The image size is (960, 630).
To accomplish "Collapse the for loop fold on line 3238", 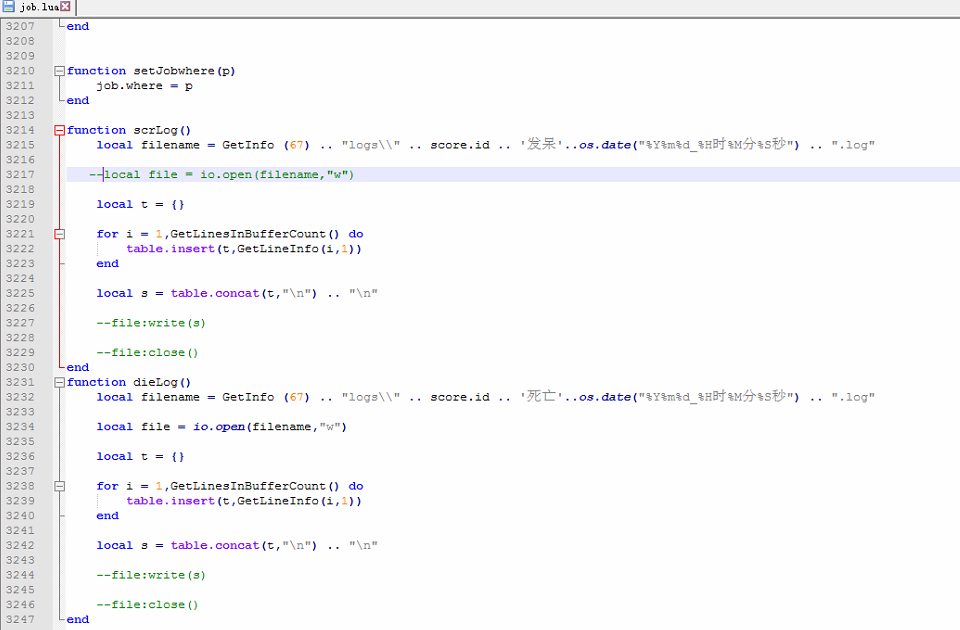I will [59, 486].
